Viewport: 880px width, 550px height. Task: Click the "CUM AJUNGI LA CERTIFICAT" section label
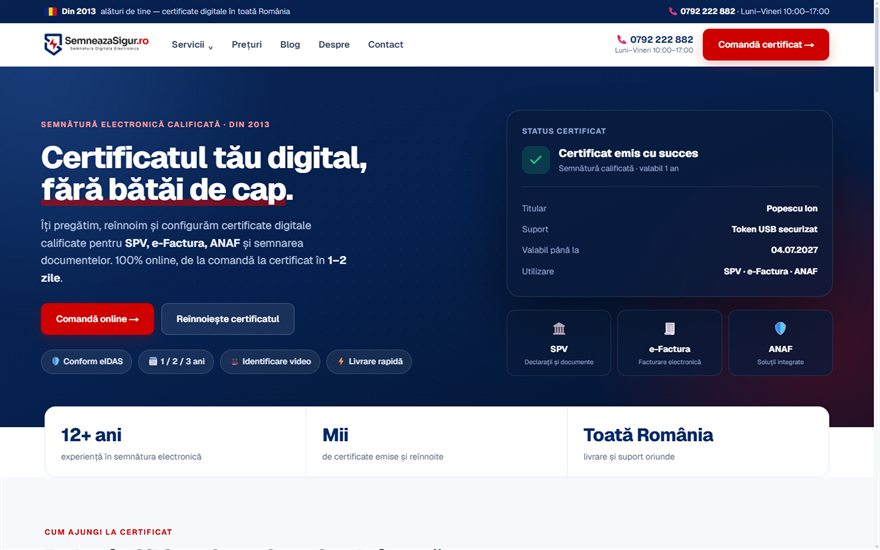click(108, 532)
